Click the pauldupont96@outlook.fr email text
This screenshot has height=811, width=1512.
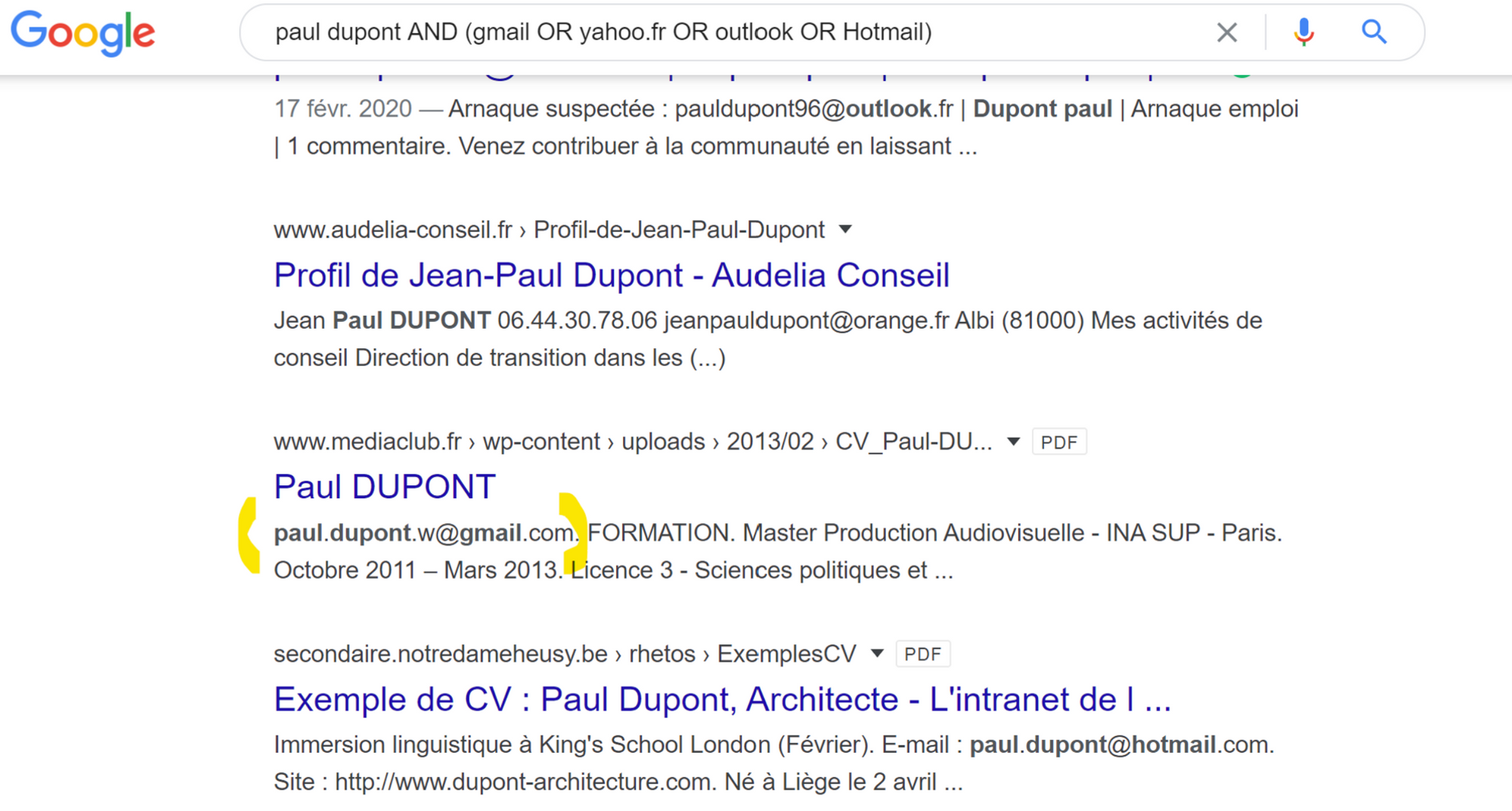click(814, 109)
